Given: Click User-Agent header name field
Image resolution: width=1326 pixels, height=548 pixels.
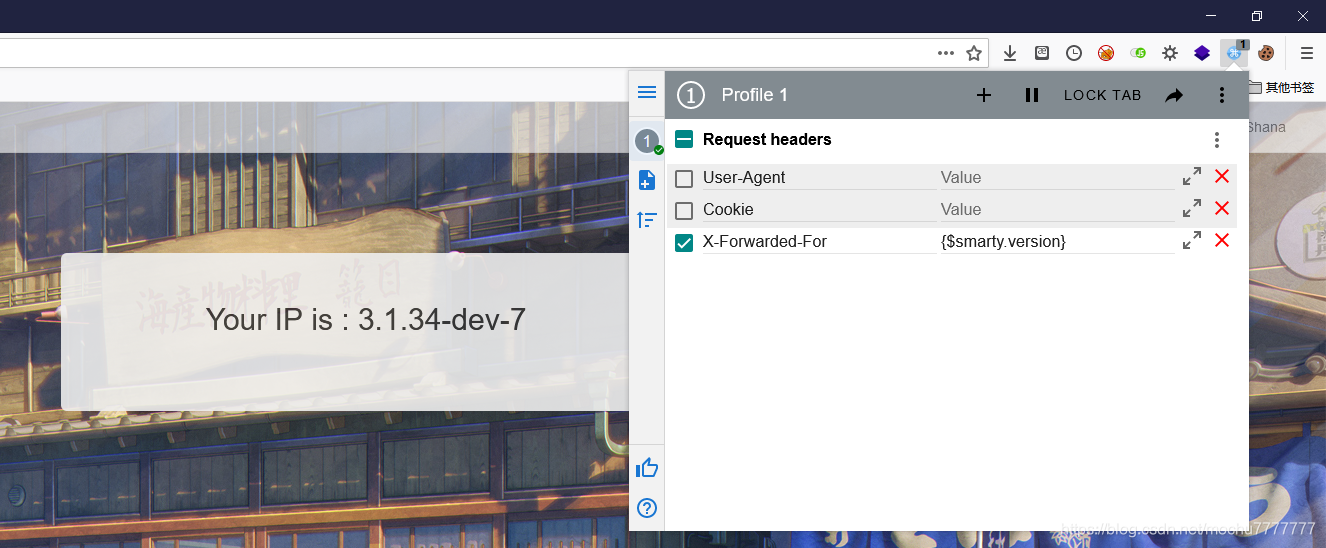Looking at the screenshot, I should click(819, 178).
